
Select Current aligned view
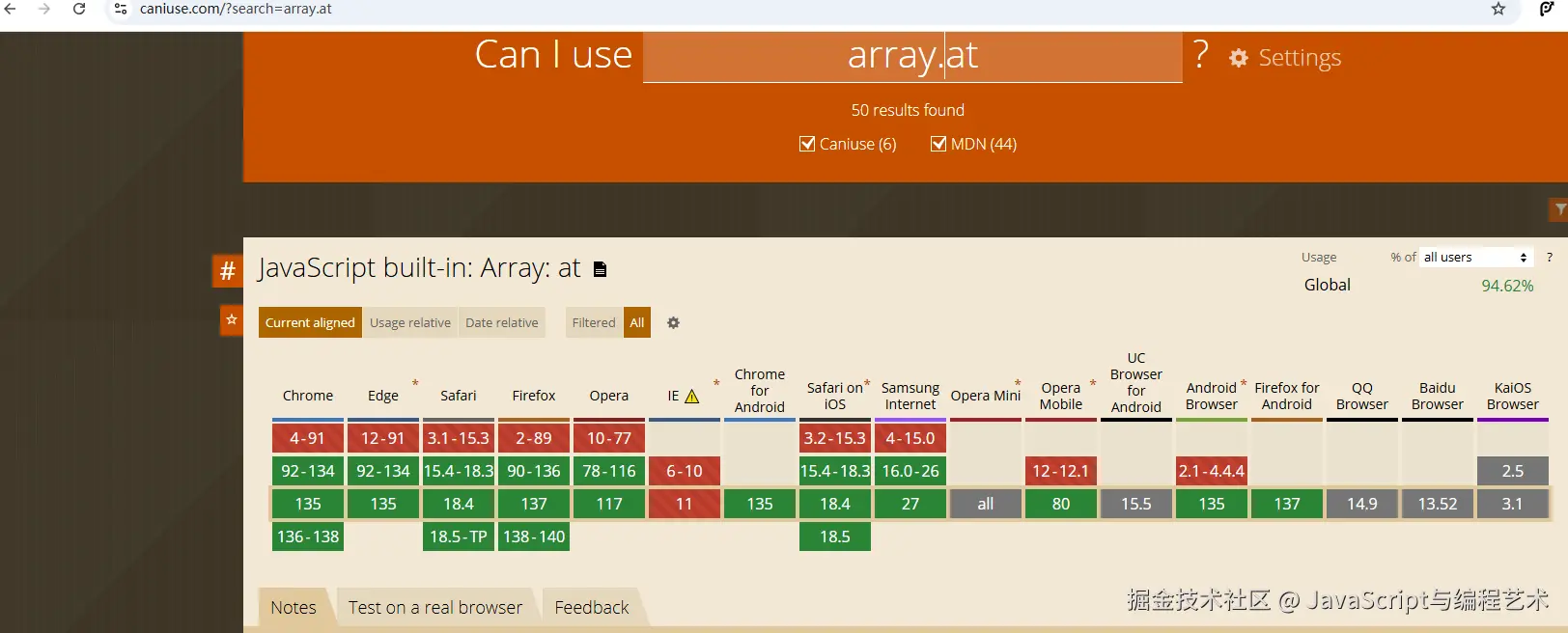310,322
